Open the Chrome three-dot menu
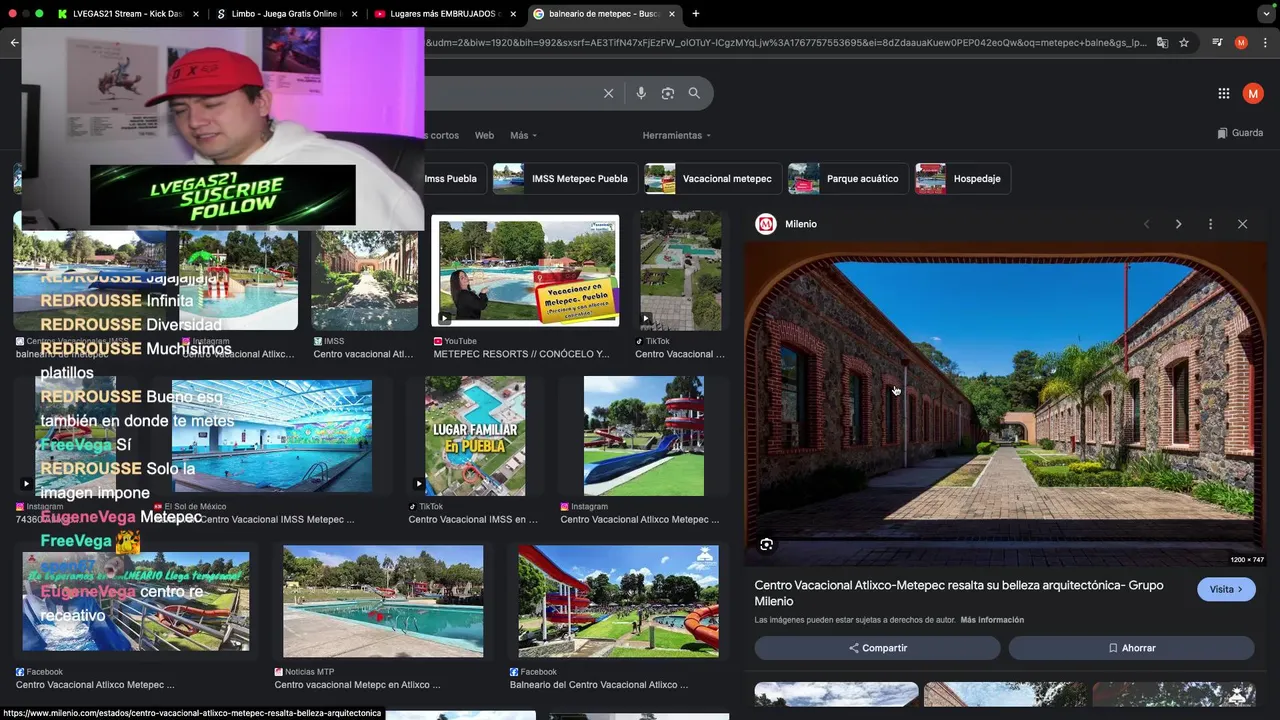This screenshot has height=720, width=1280. tap(1265, 43)
